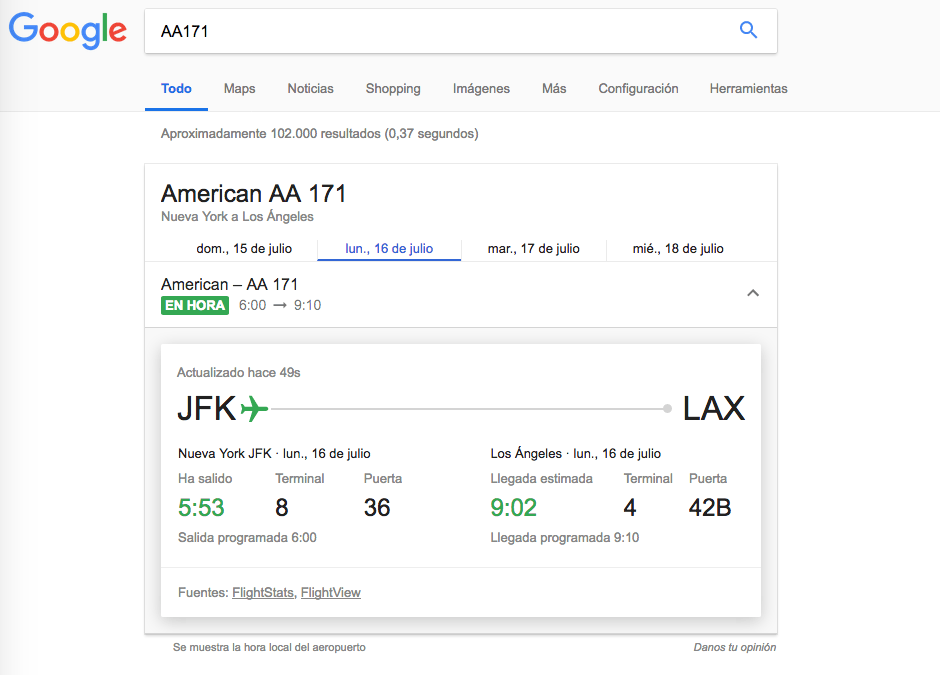Go to the Shopping tab

[393, 89]
